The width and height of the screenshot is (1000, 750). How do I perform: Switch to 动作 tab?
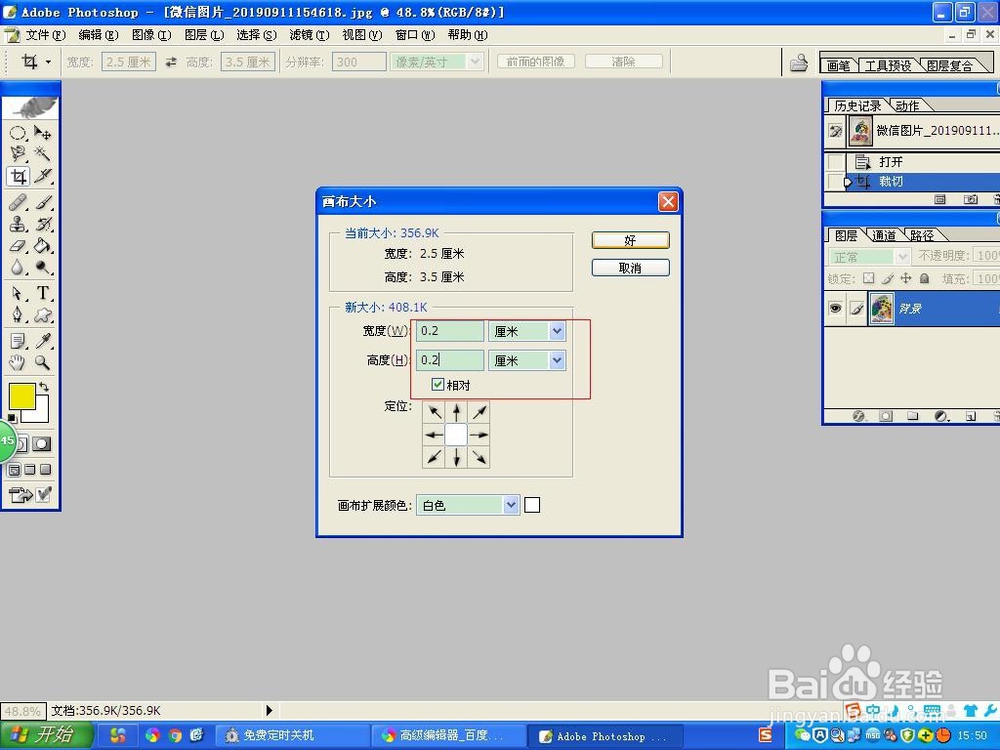coord(907,106)
